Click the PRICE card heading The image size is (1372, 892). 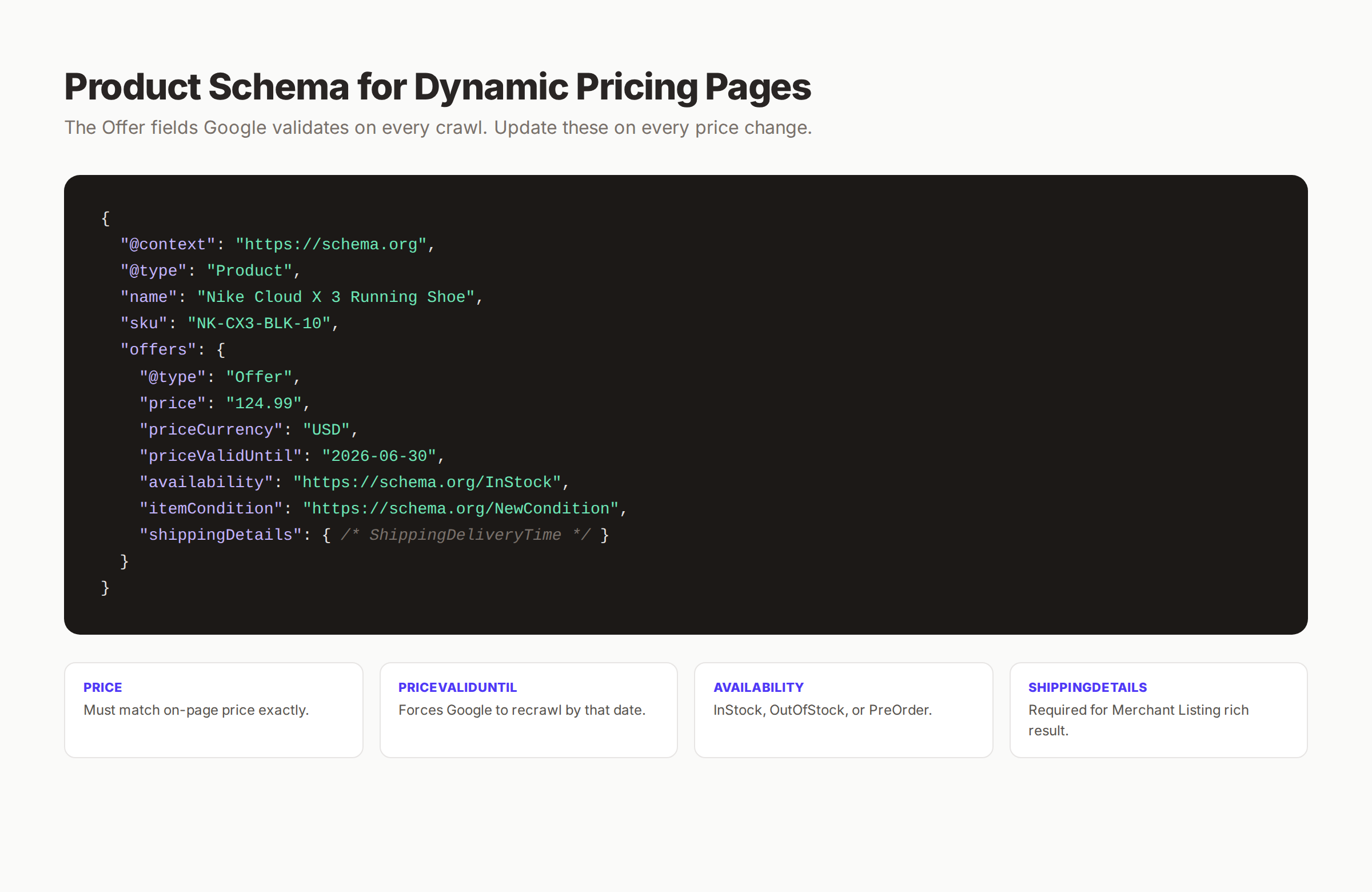(102, 687)
